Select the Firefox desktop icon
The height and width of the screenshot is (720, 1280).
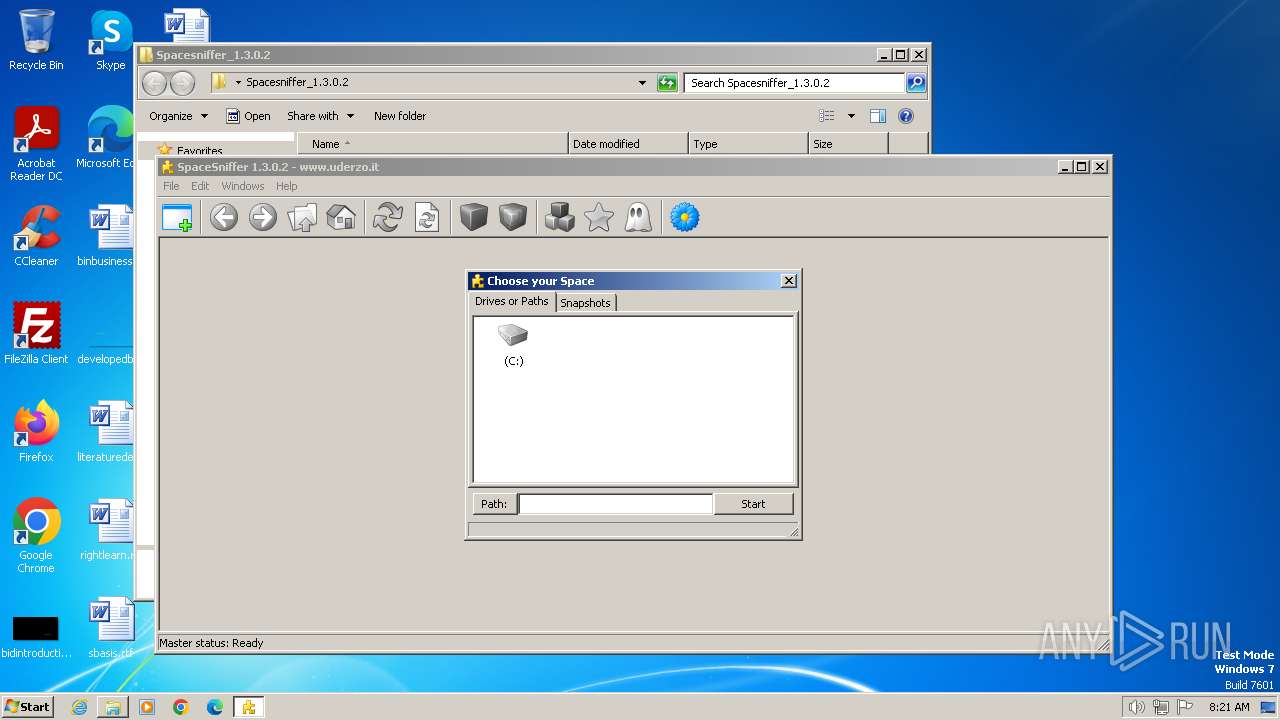click(36, 432)
